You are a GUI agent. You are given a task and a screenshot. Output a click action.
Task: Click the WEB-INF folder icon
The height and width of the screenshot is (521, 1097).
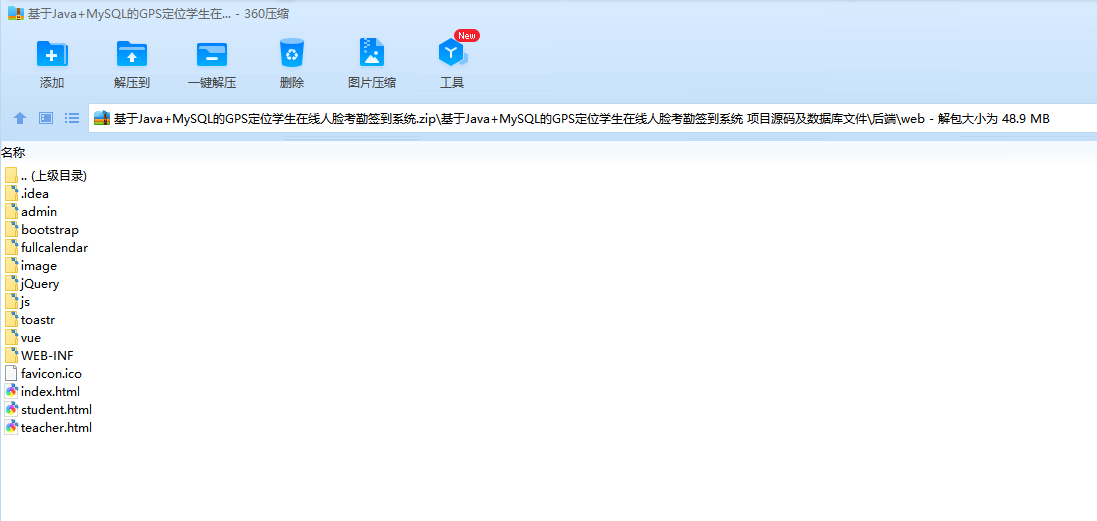point(11,356)
